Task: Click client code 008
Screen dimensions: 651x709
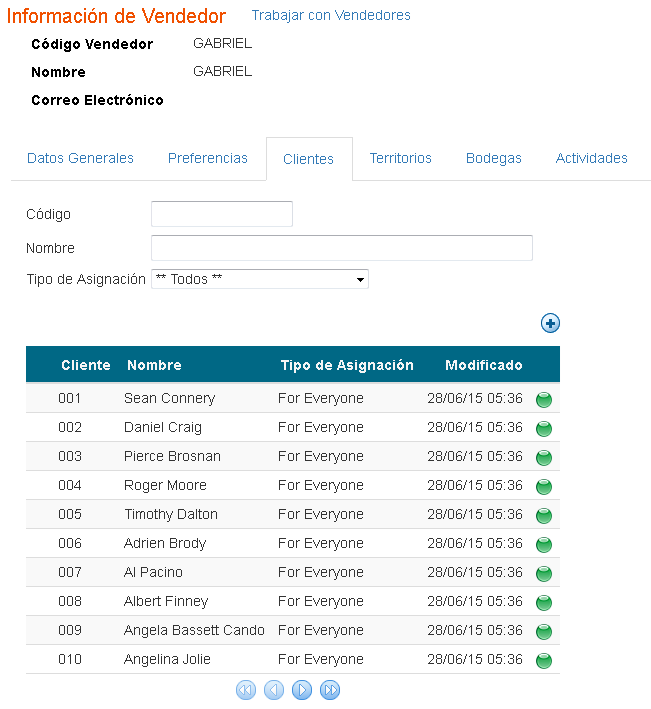Action: 70,601
